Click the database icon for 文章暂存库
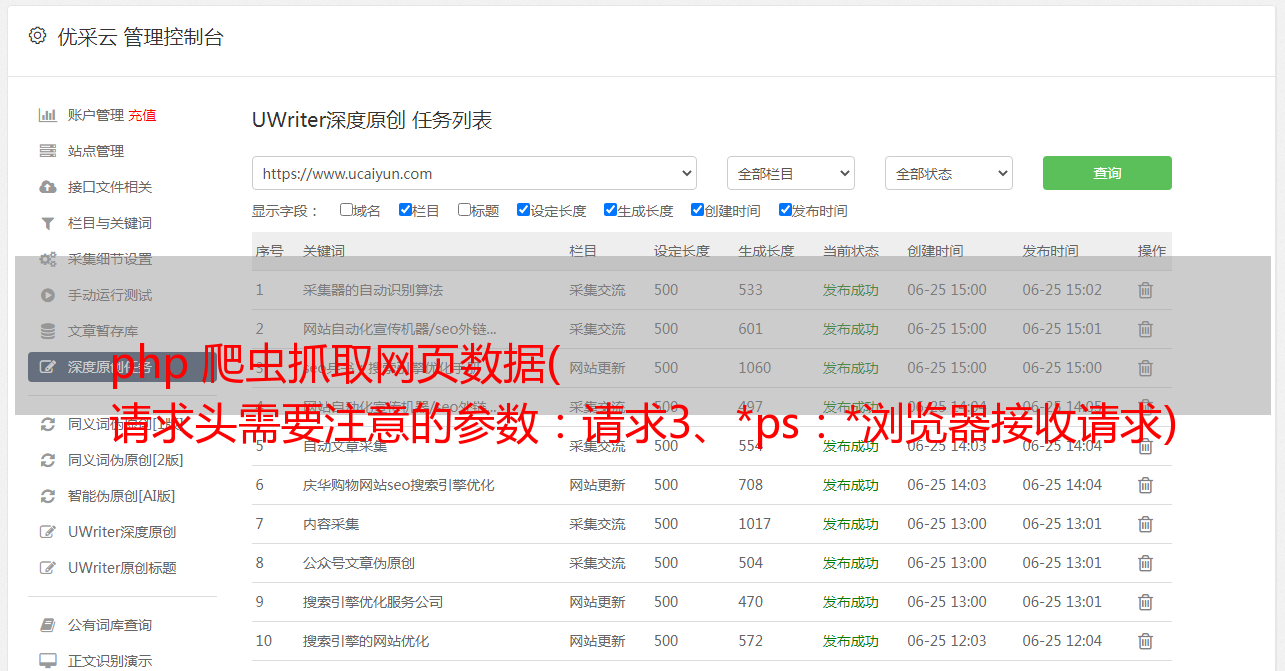 (47, 331)
